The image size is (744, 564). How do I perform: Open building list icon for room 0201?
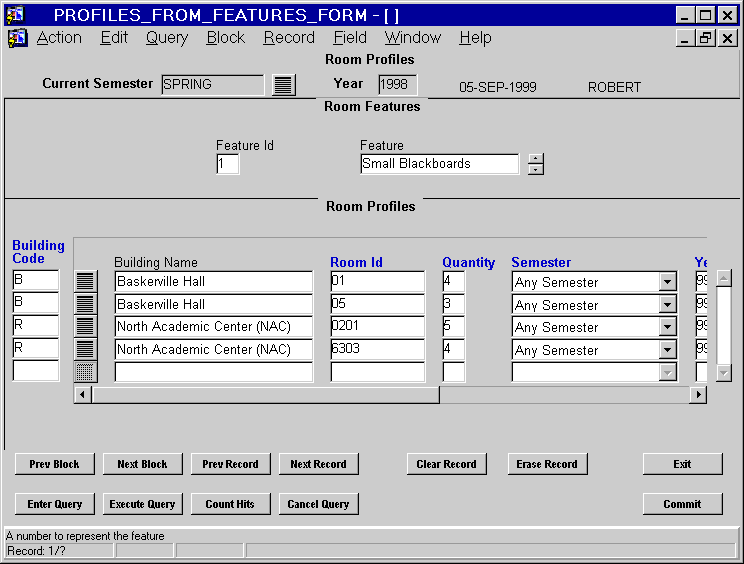(85, 326)
